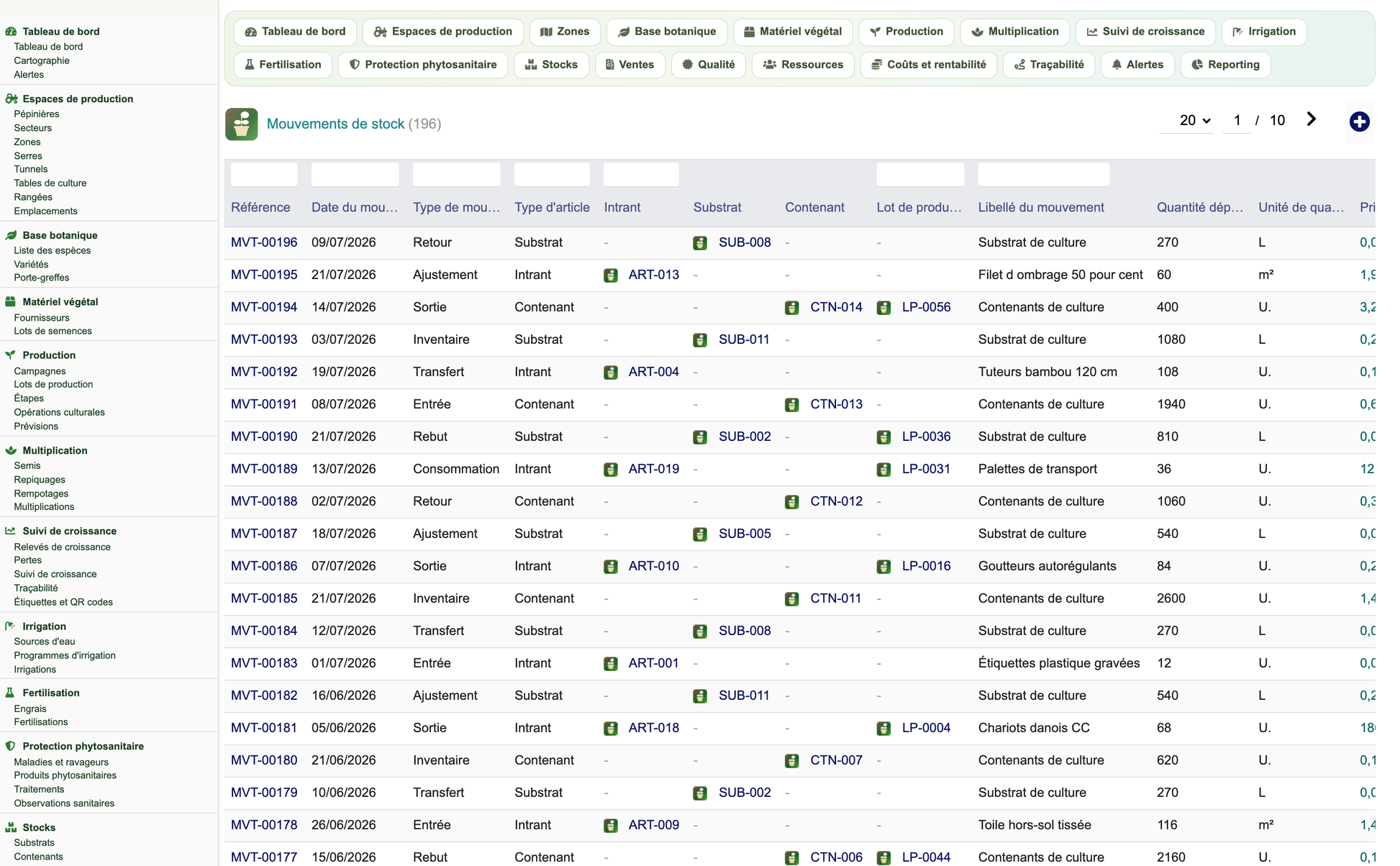
Task: Click the icon beside CTN-012 in row MVT-00188
Action: 792,502
